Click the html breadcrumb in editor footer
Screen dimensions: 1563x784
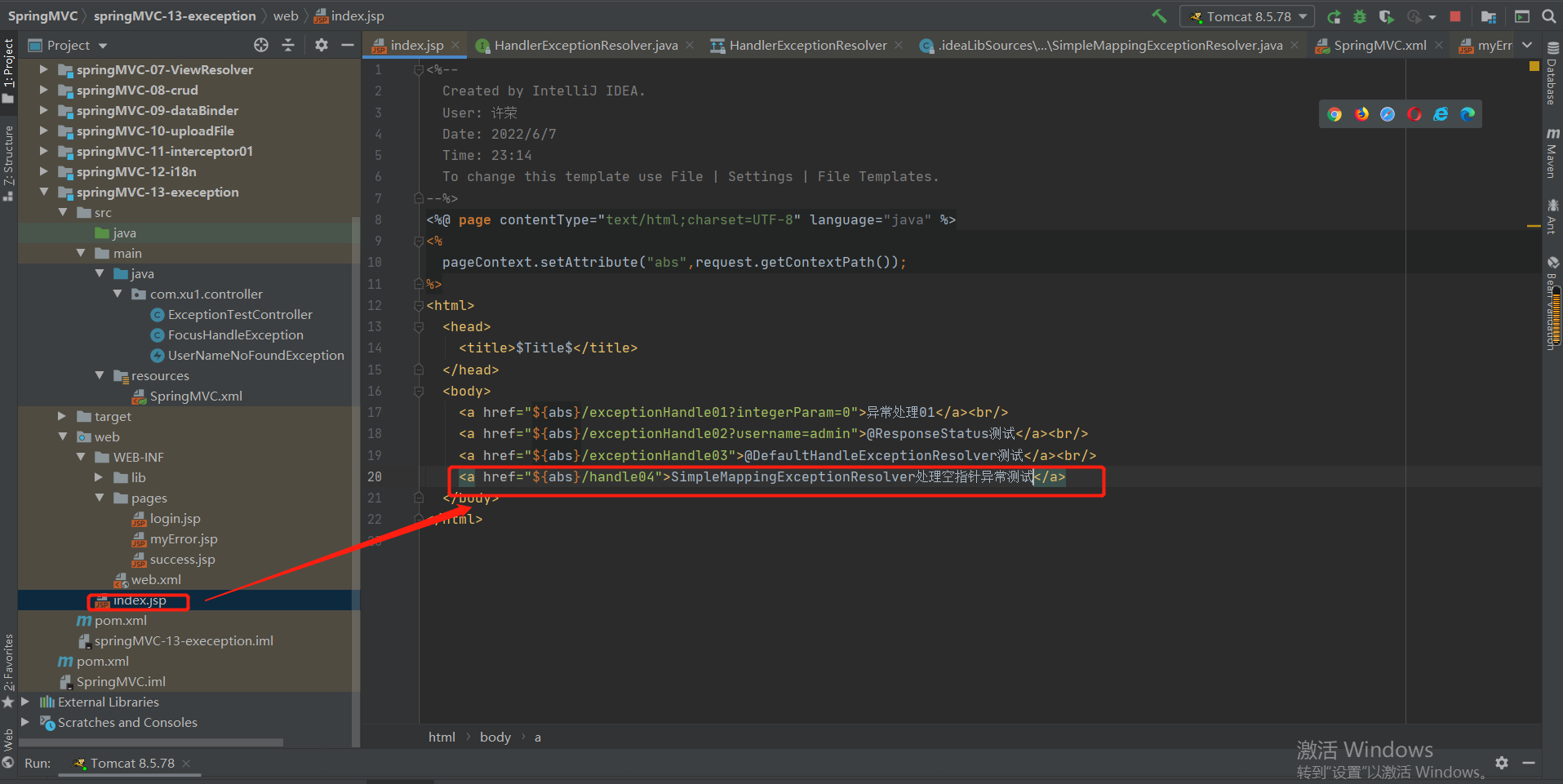pos(442,737)
